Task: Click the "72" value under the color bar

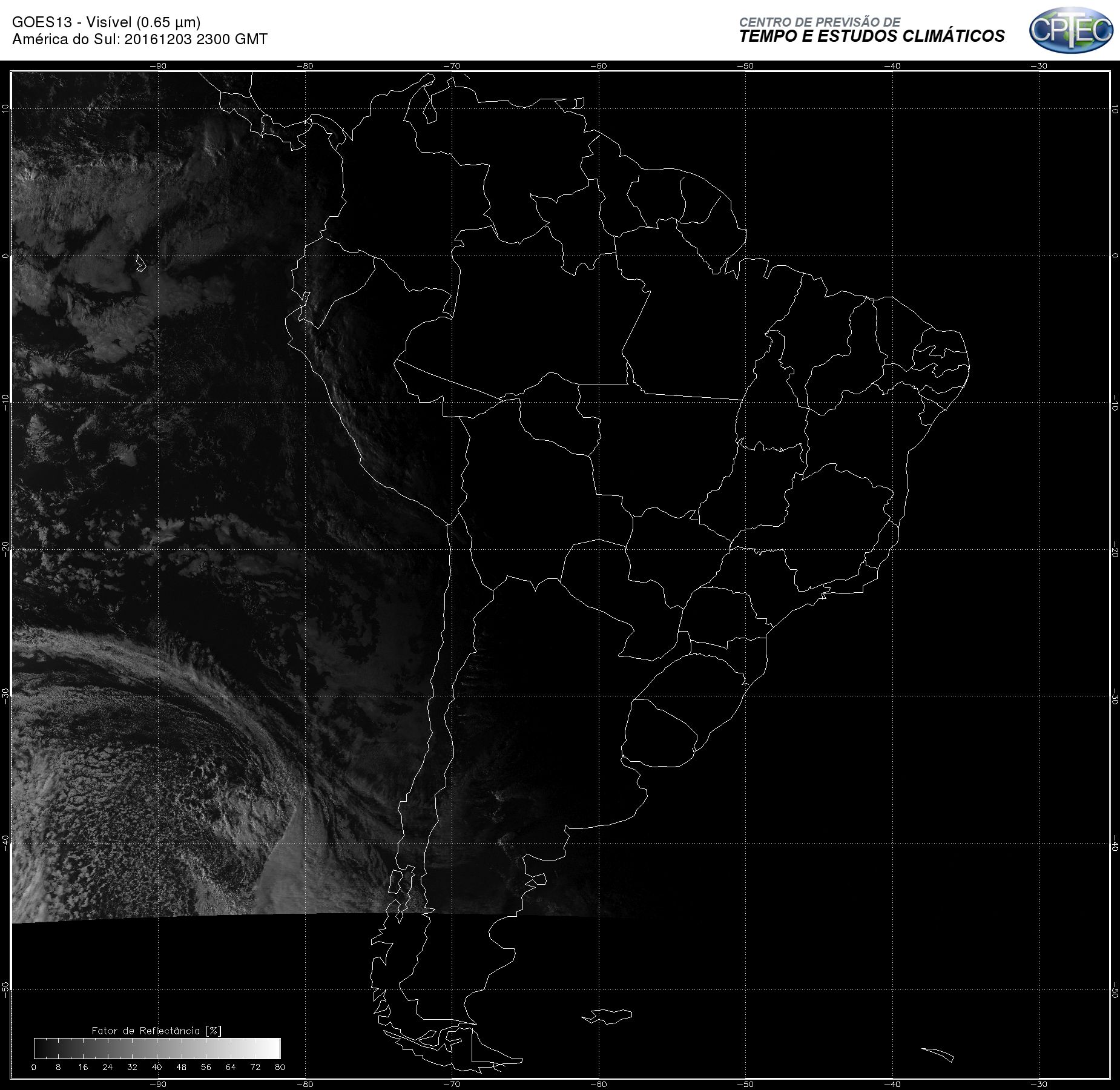Action: click(x=255, y=1067)
